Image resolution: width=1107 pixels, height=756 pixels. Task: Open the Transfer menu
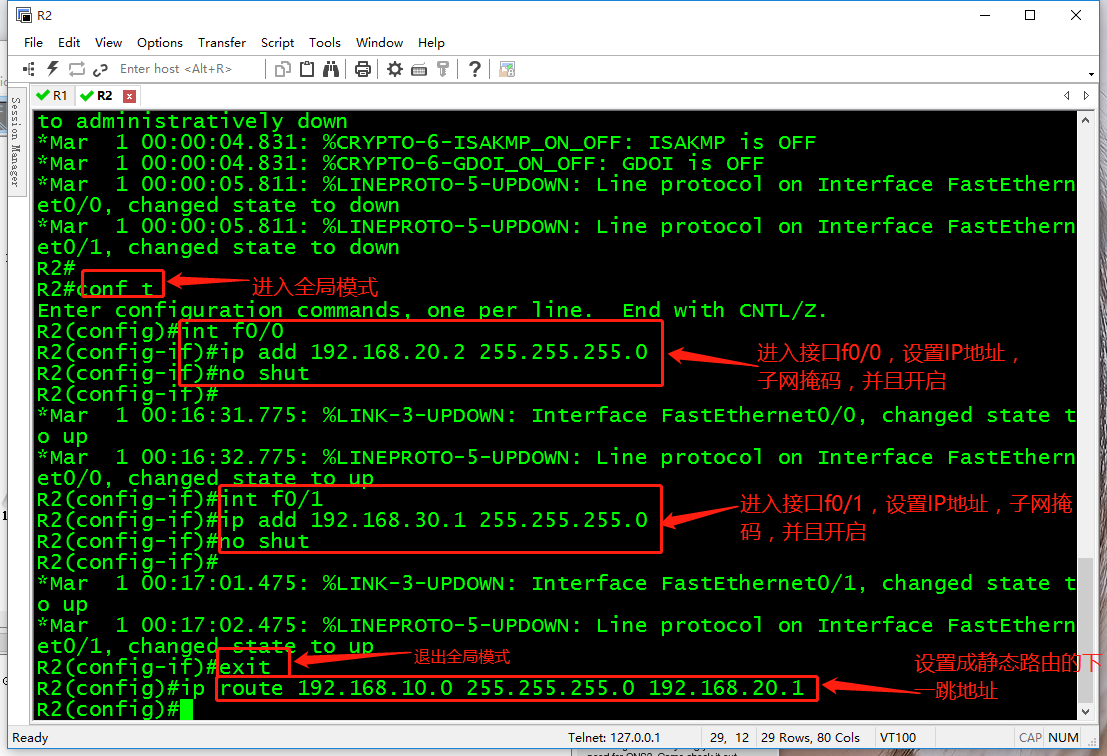[222, 42]
